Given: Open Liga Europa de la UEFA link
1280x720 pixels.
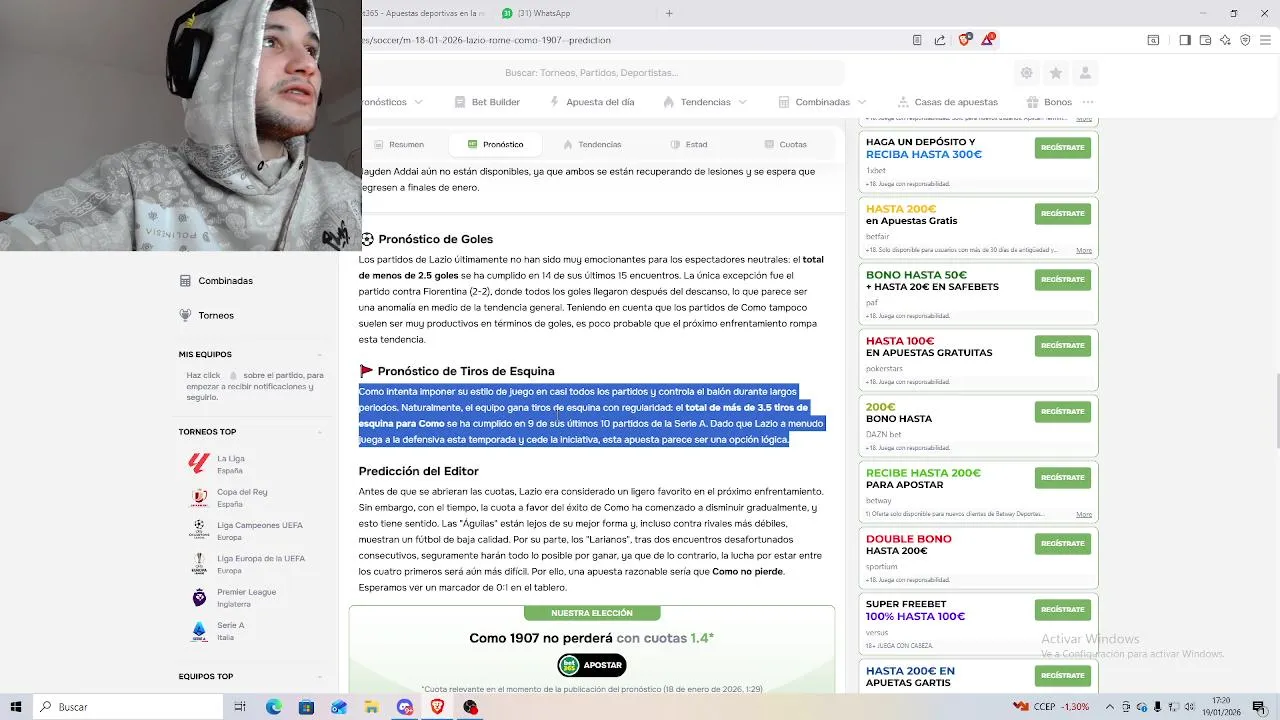Looking at the screenshot, I should [x=261, y=558].
